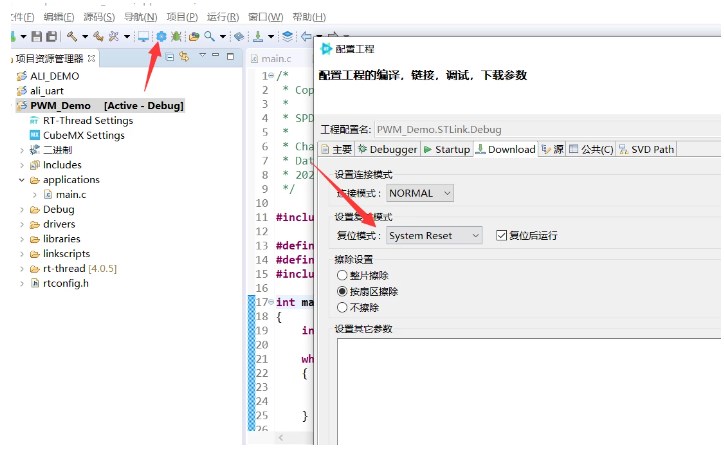
Task: Open the blue gear debug configuration icon
Action: click(161, 36)
